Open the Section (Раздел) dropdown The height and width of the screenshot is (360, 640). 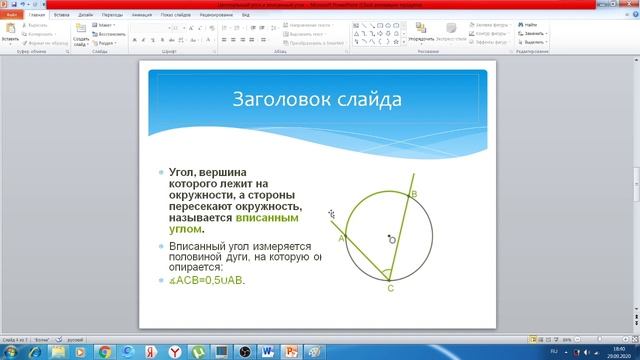pyautogui.click(x=104, y=43)
